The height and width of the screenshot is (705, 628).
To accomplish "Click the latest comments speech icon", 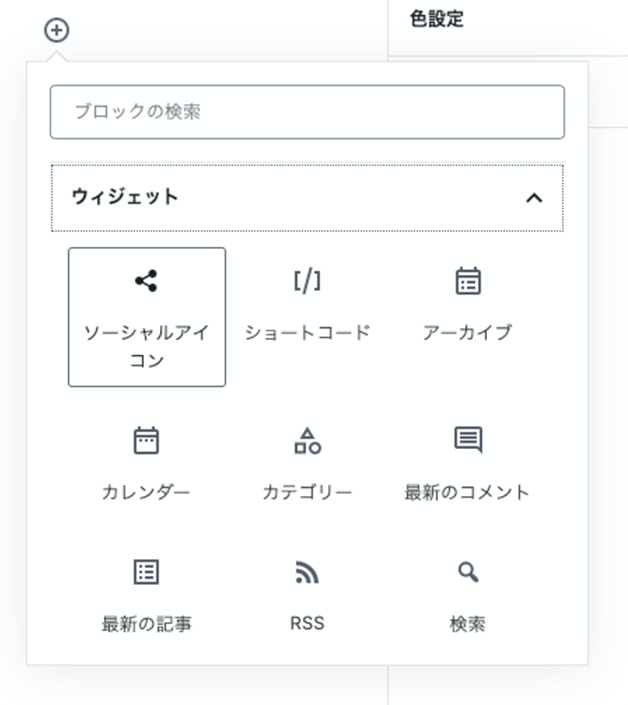I will (x=467, y=440).
